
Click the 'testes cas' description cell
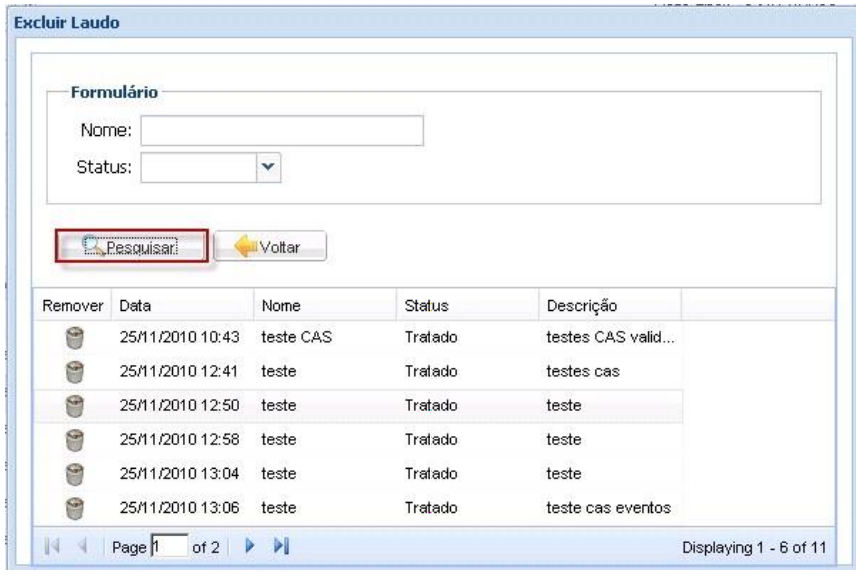coord(583,372)
